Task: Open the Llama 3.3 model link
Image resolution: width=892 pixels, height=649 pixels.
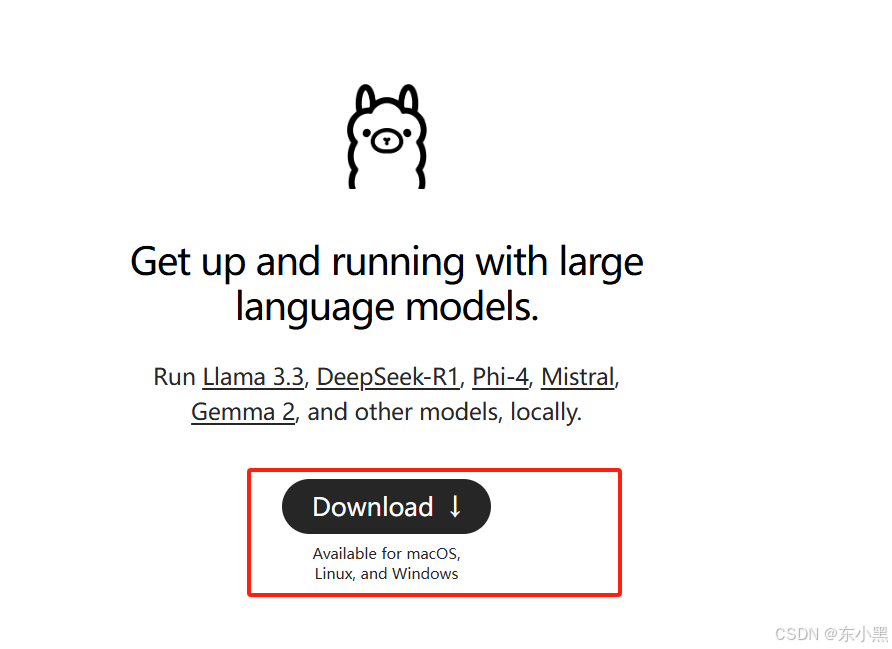Action: pos(253,377)
